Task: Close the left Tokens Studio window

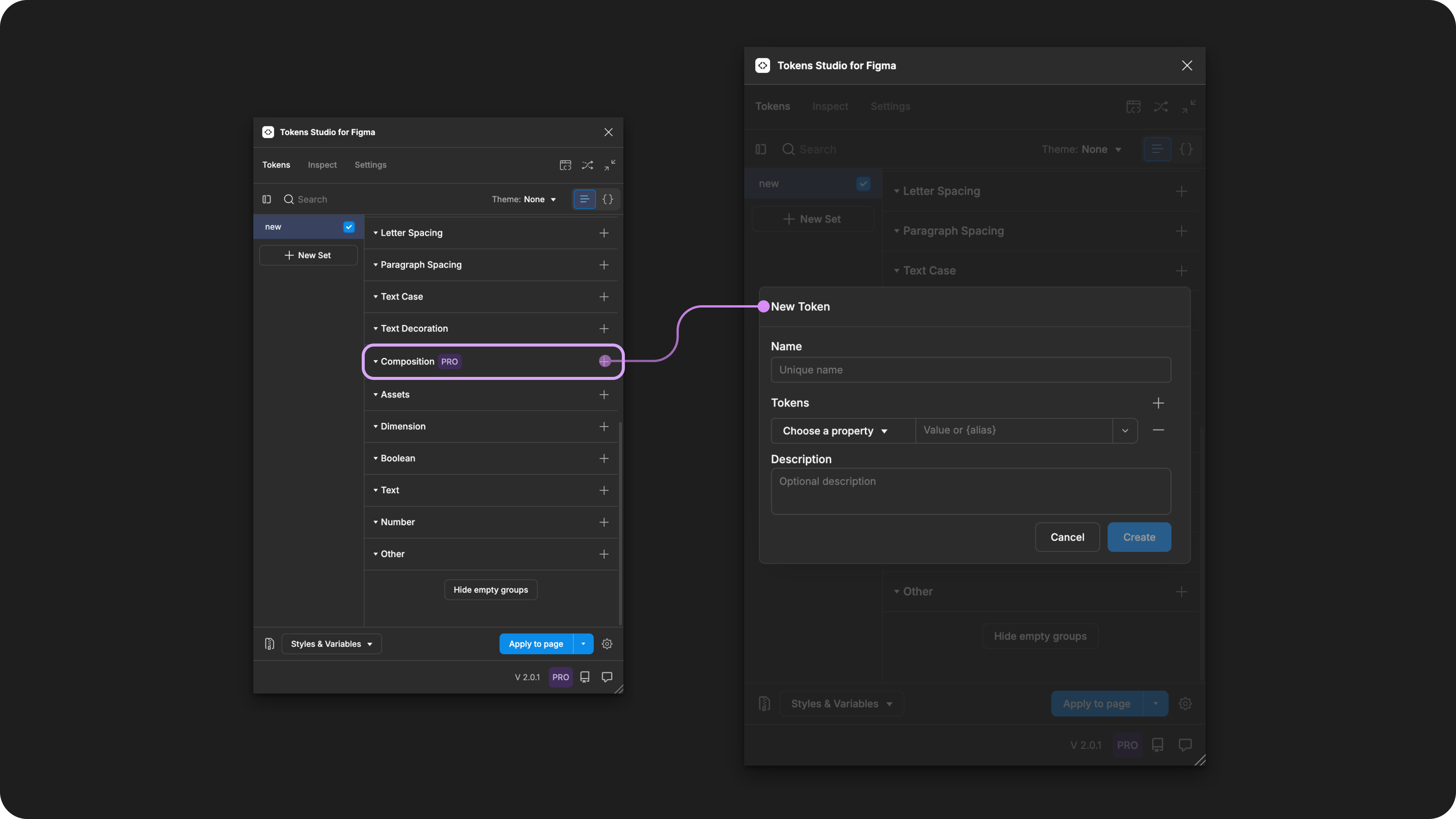Action: coord(608,132)
